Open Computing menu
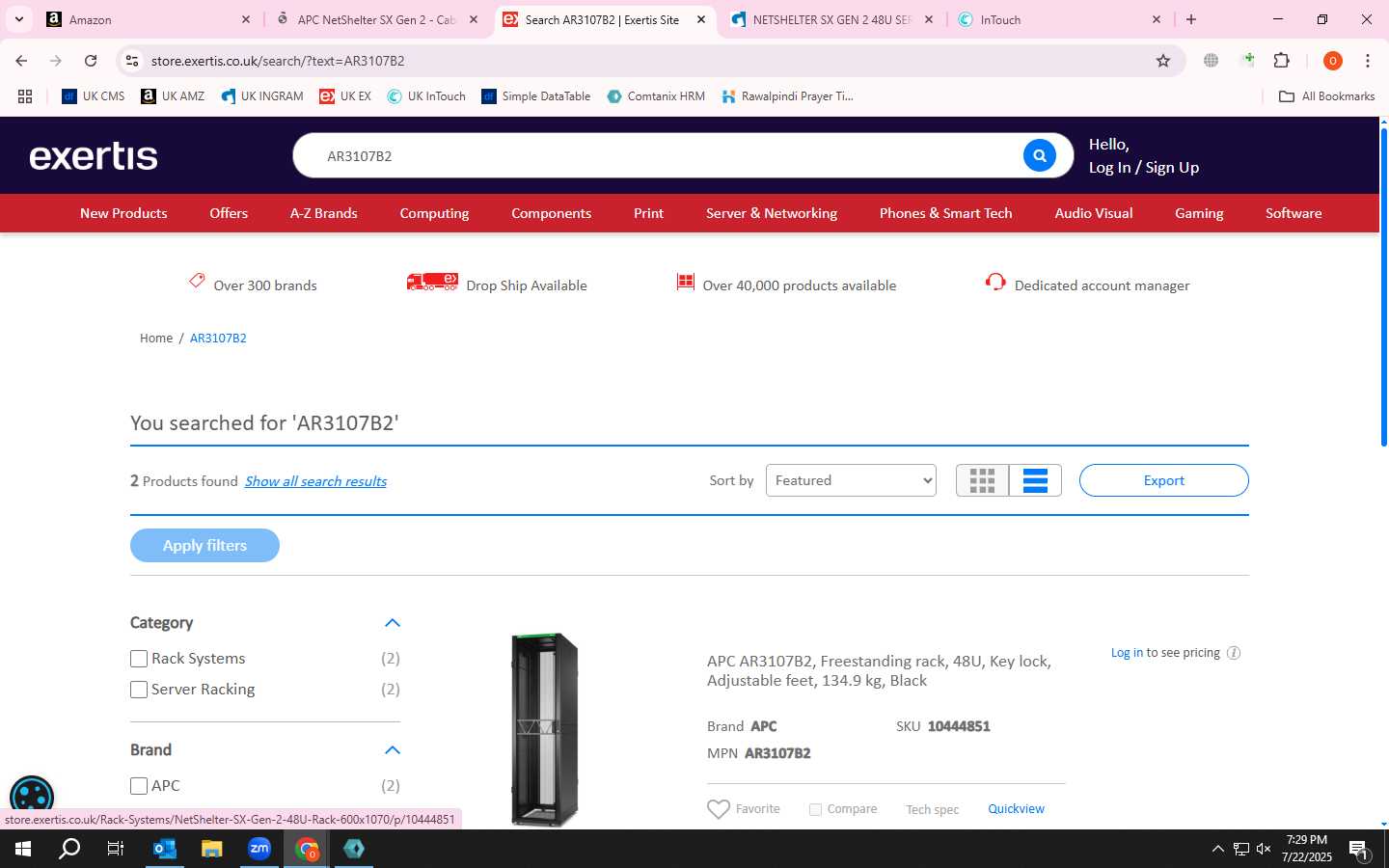The height and width of the screenshot is (868, 1389). (x=434, y=213)
